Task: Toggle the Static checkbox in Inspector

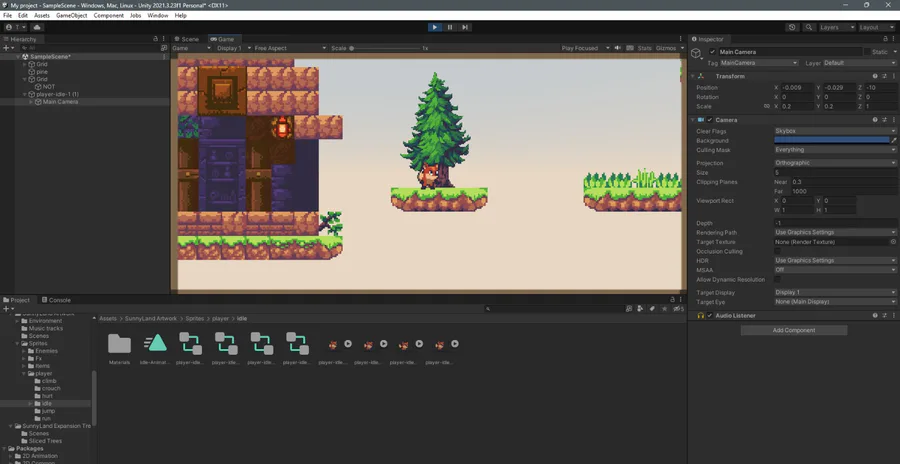Action: coord(867,52)
